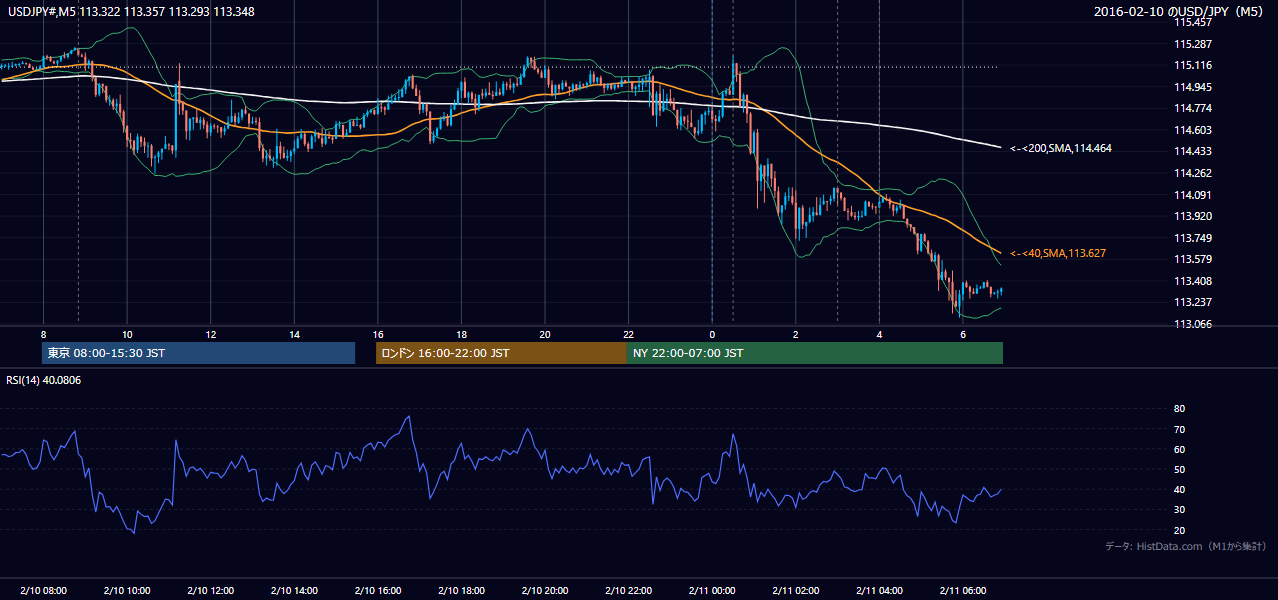Click price axis value 114.774

1193,108
